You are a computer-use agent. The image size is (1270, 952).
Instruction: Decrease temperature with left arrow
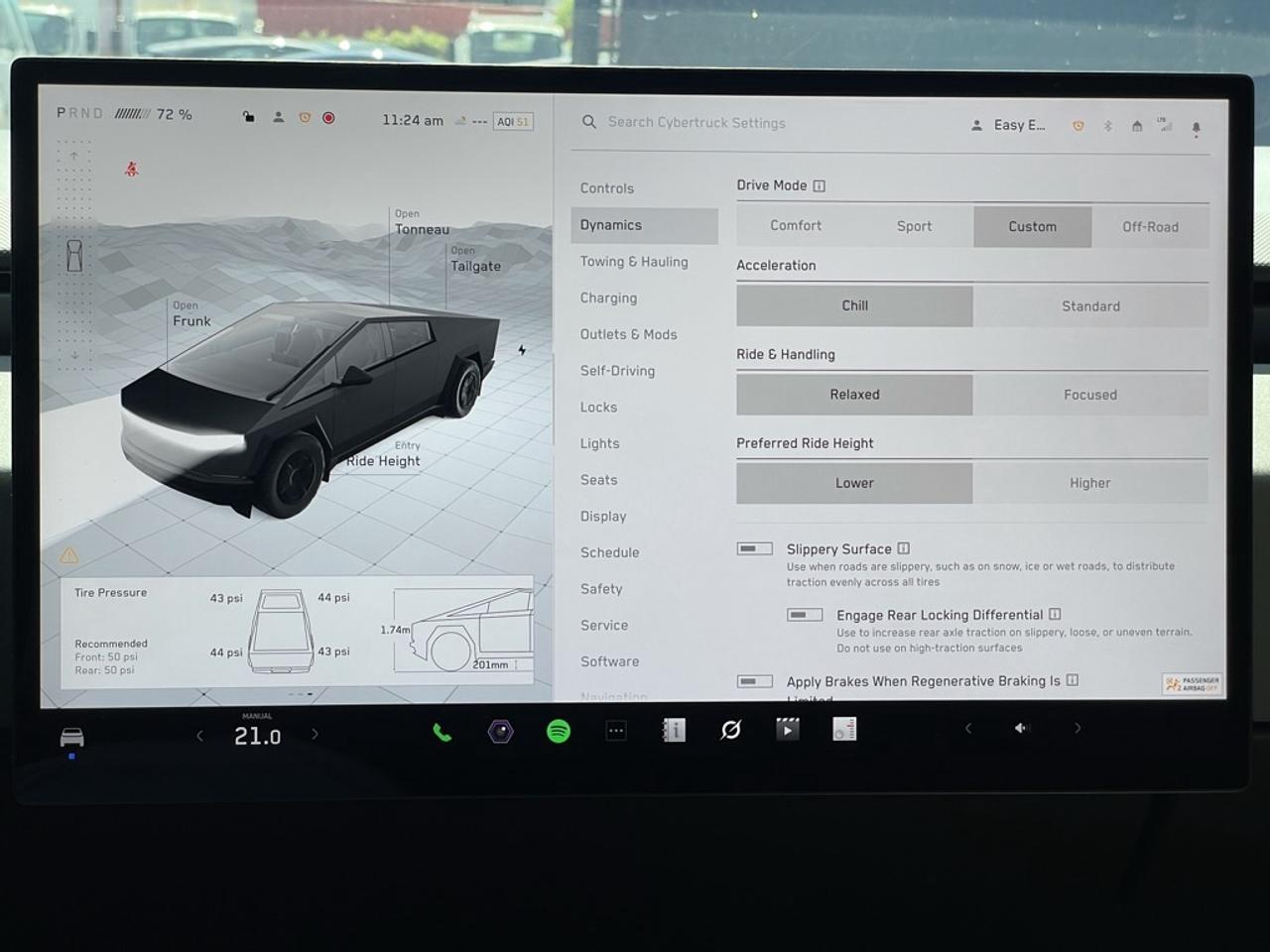coord(200,735)
